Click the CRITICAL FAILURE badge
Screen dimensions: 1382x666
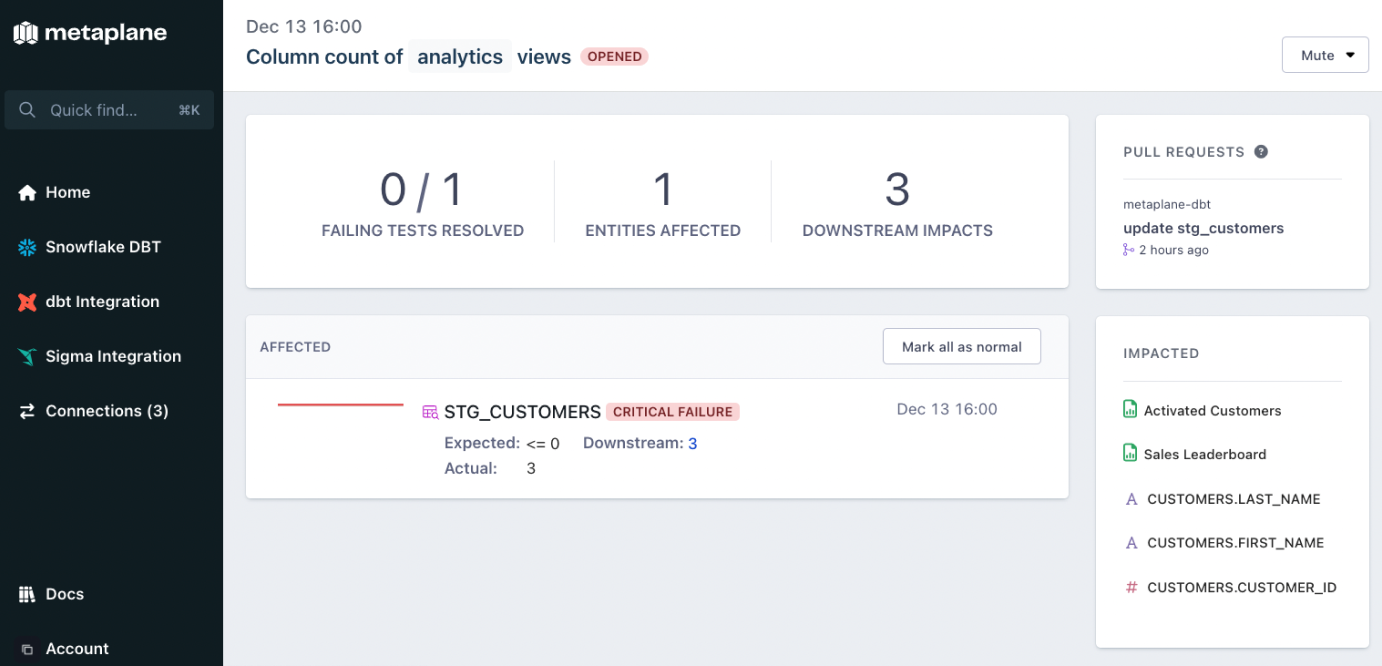[x=673, y=412]
